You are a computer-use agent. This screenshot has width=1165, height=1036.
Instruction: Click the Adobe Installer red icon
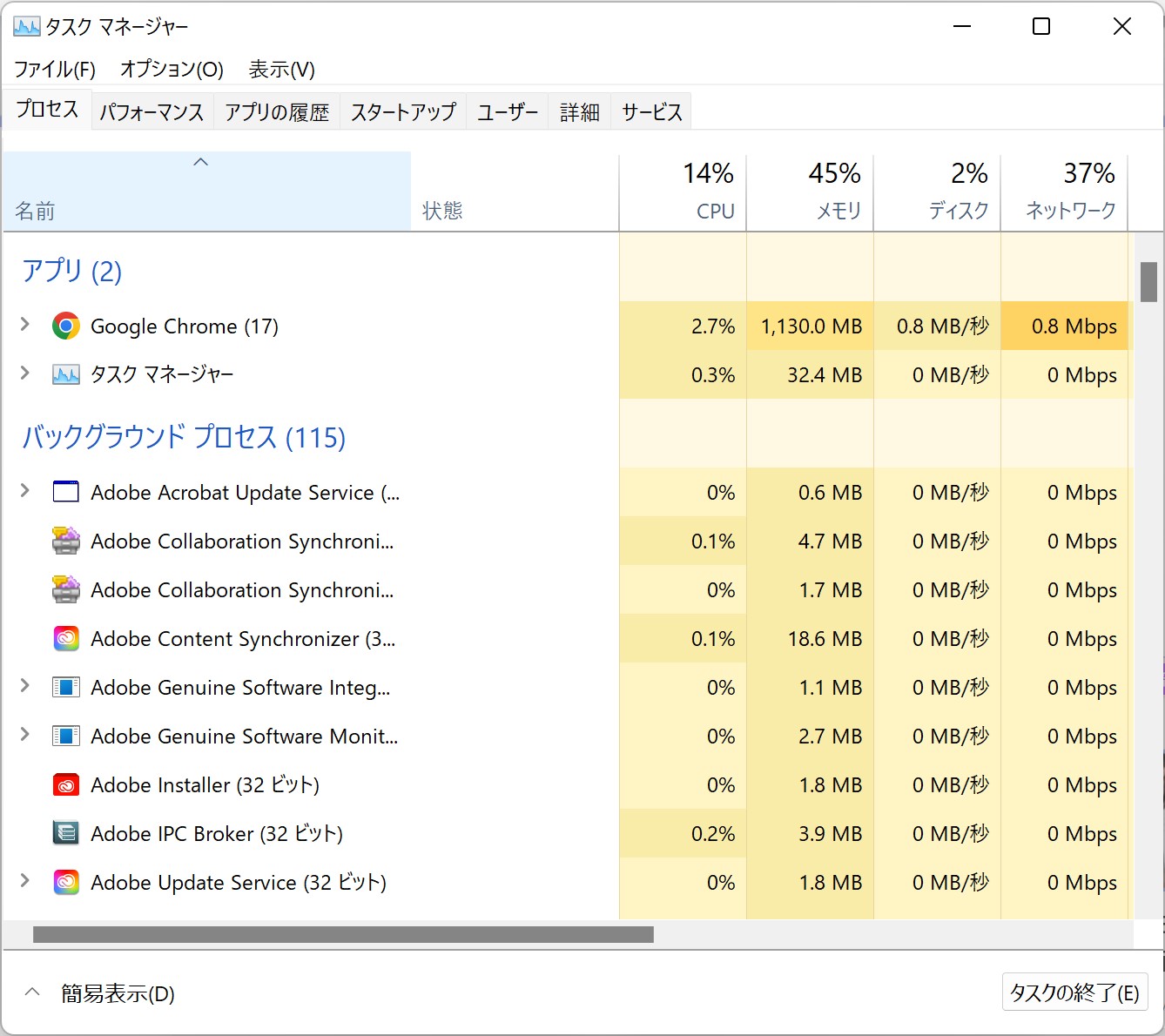pyautogui.click(x=66, y=785)
